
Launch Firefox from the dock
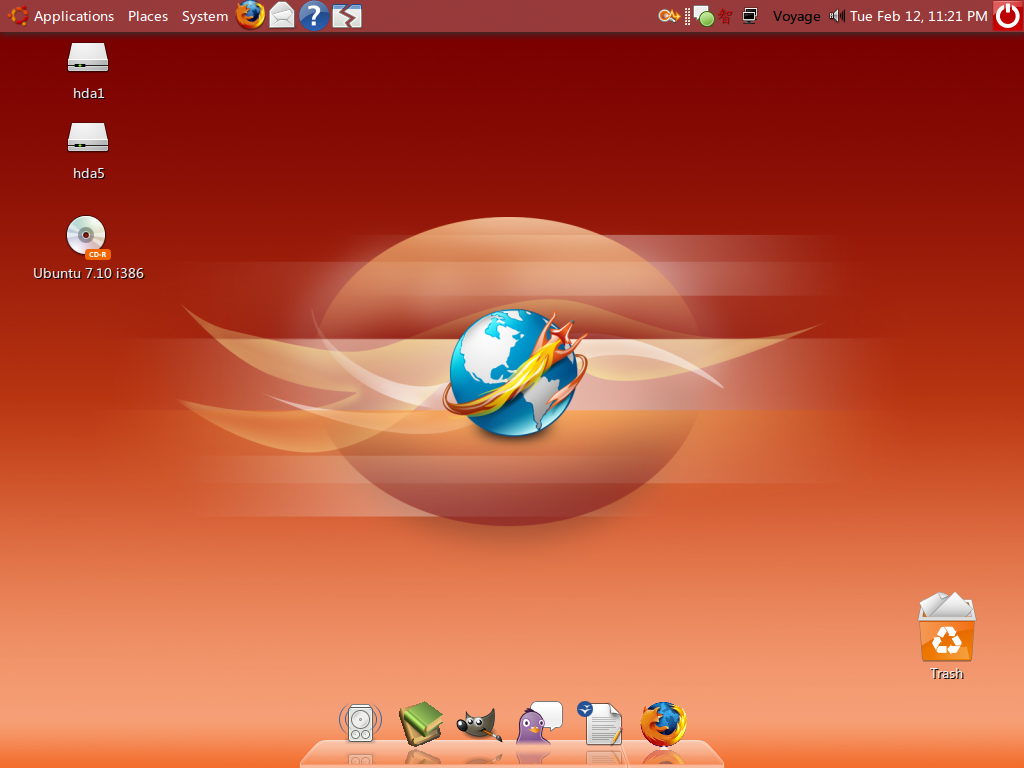663,724
